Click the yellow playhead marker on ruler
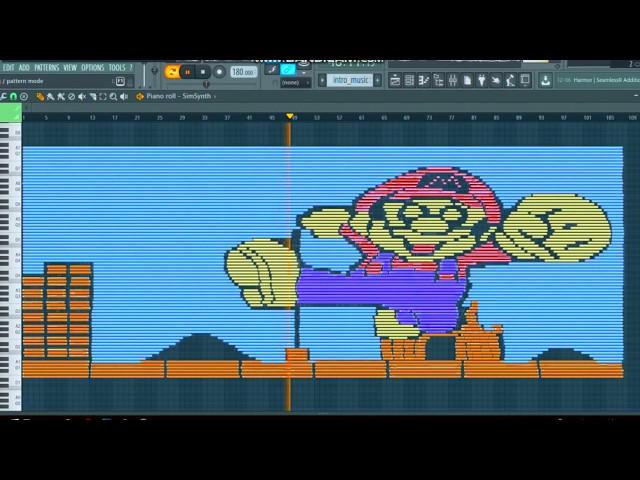This screenshot has height=480, width=640. pyautogui.click(x=290, y=116)
